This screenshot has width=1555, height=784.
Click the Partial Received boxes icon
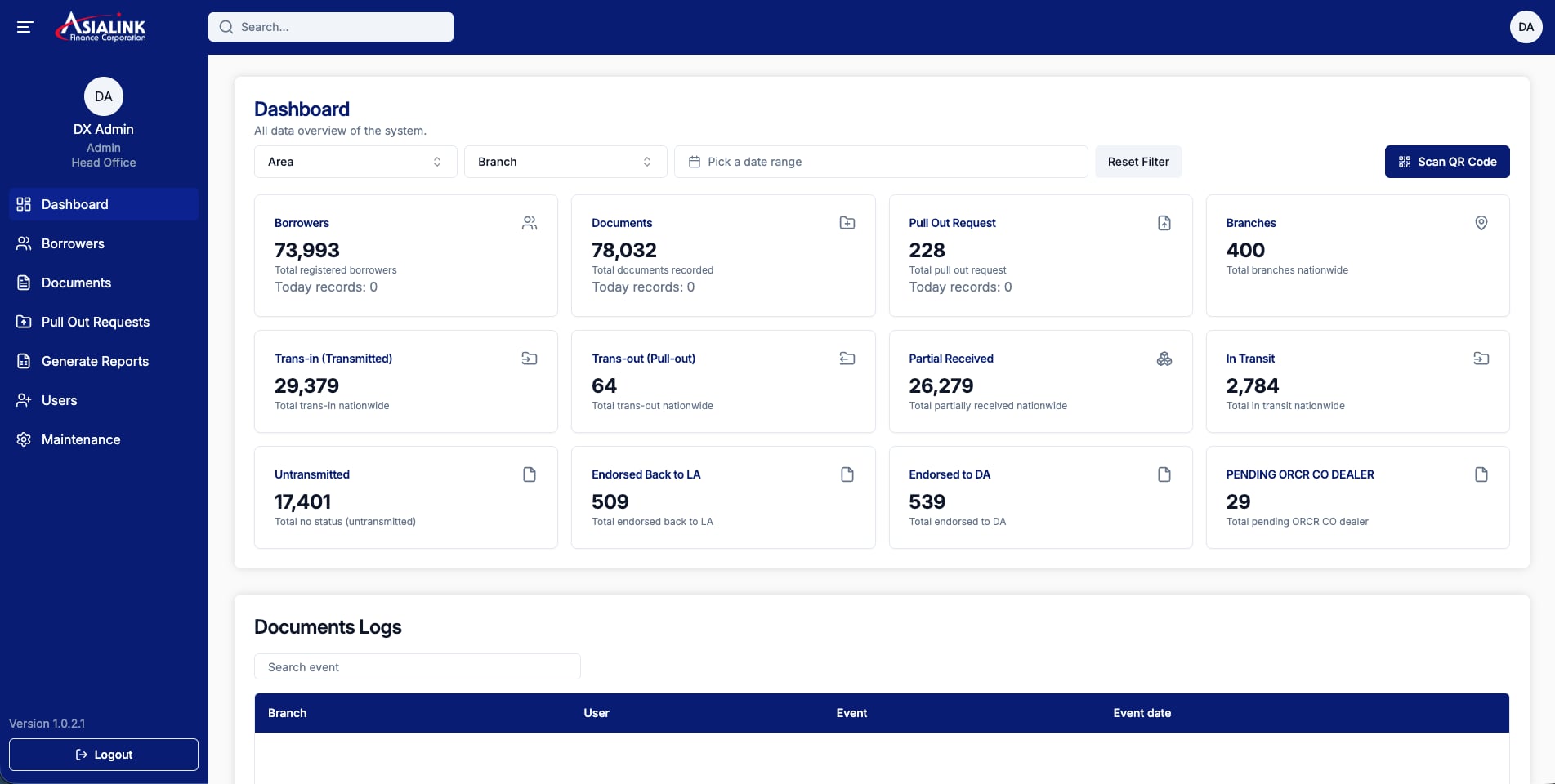point(1164,359)
